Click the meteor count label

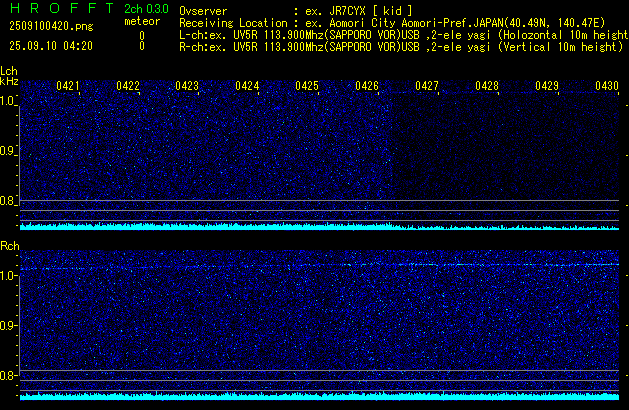coord(142,21)
